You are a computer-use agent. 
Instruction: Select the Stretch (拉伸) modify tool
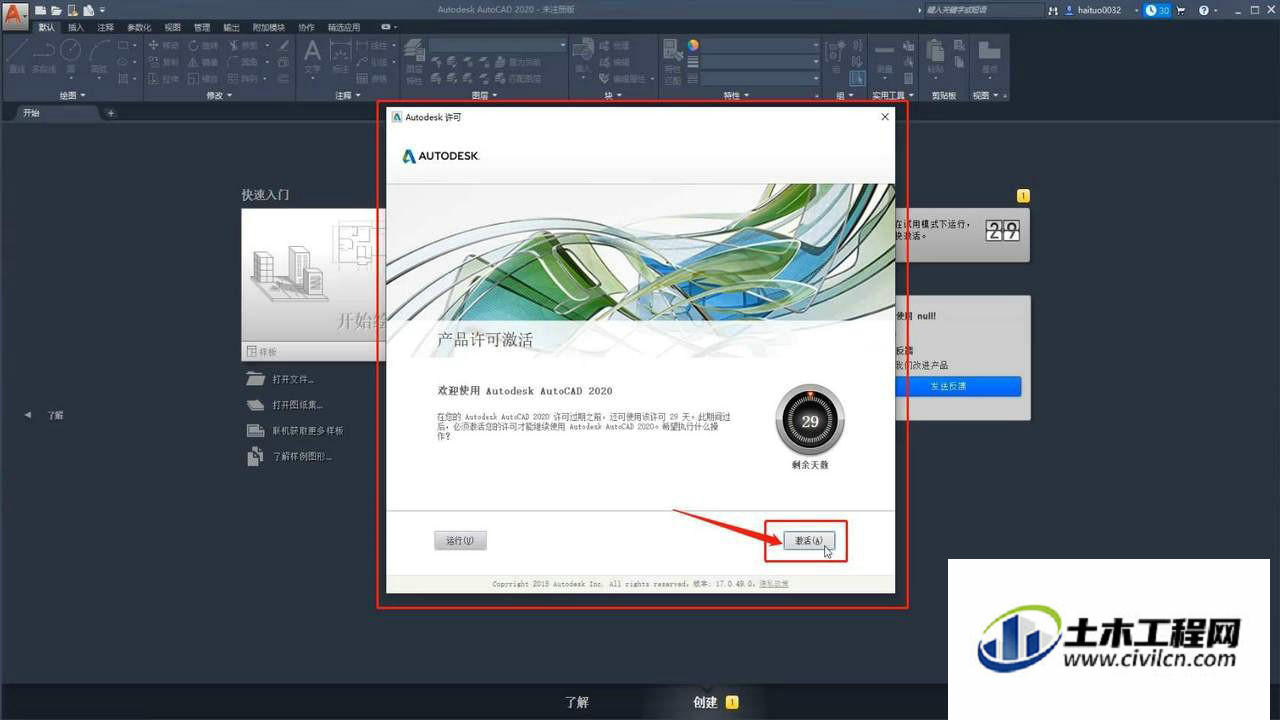click(x=163, y=78)
